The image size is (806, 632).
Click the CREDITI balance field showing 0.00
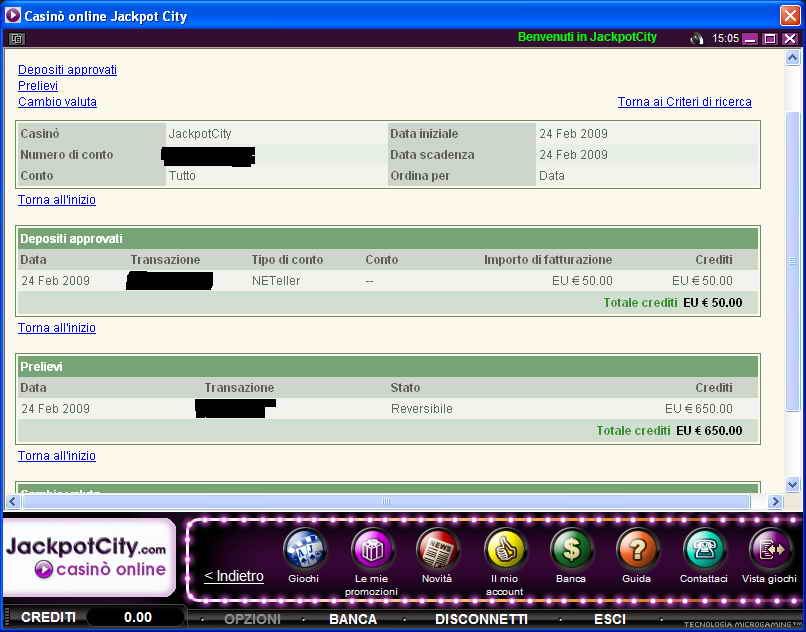136,618
